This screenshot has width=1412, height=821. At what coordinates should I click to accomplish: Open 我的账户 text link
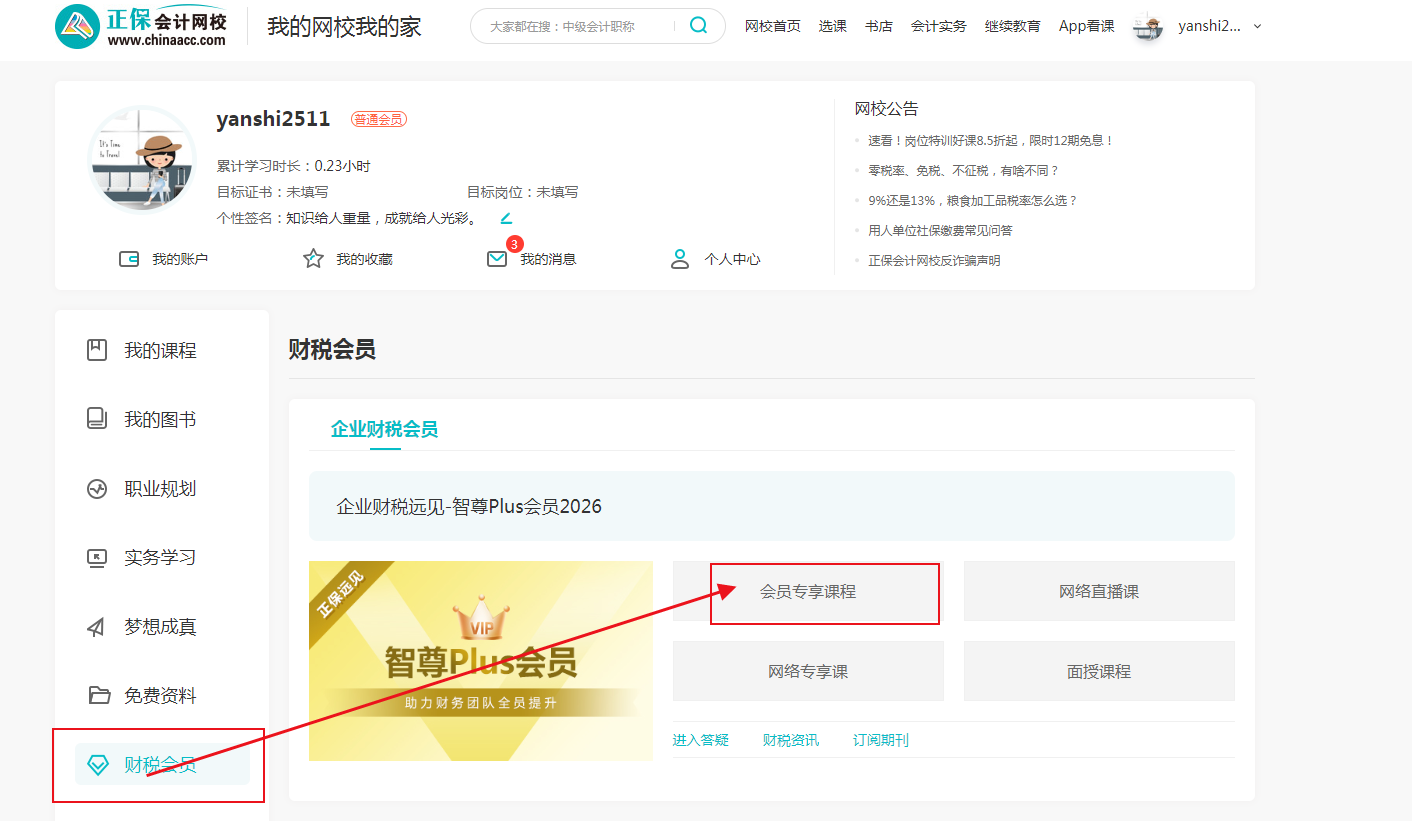(180, 259)
